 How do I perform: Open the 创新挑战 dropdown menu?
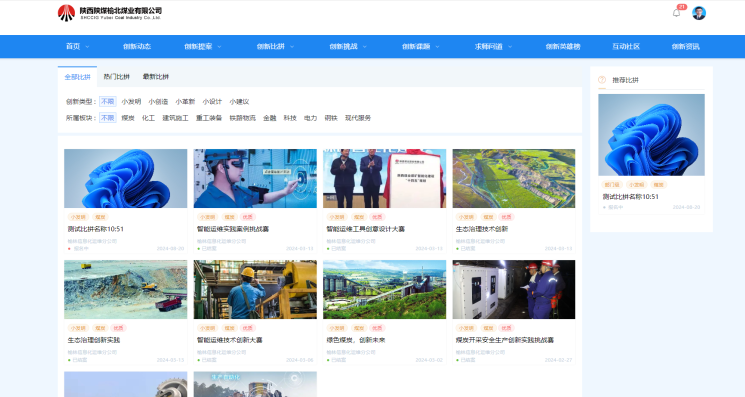348,47
